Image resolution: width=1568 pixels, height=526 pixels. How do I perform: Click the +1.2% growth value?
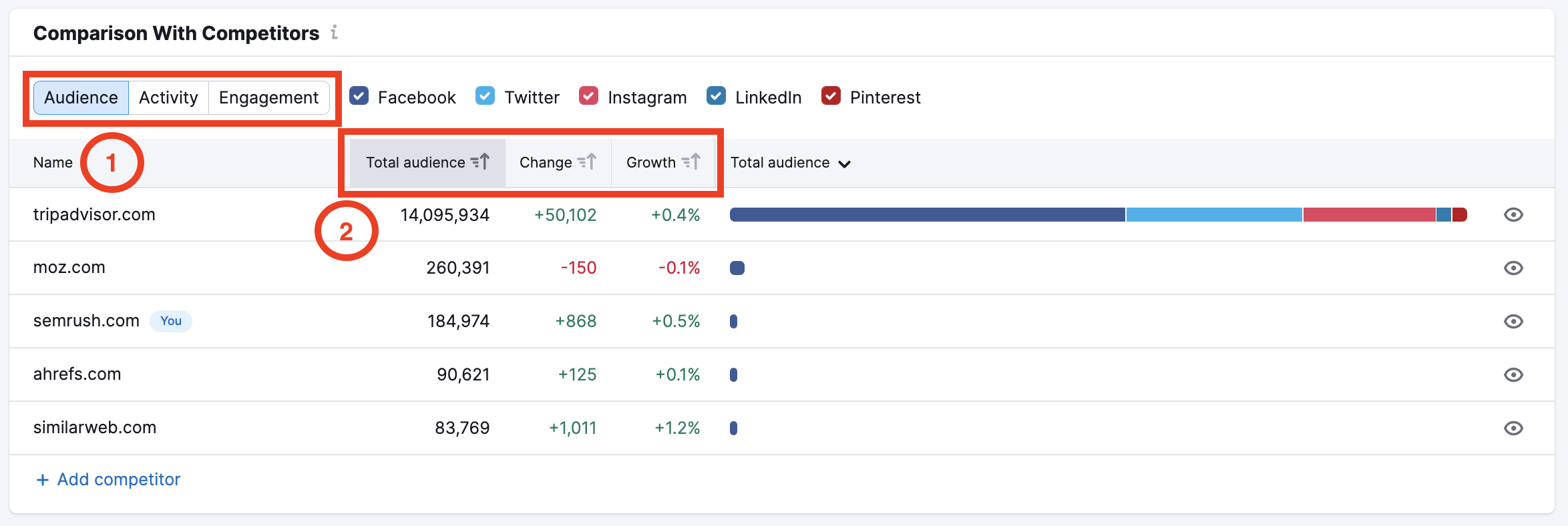click(677, 428)
